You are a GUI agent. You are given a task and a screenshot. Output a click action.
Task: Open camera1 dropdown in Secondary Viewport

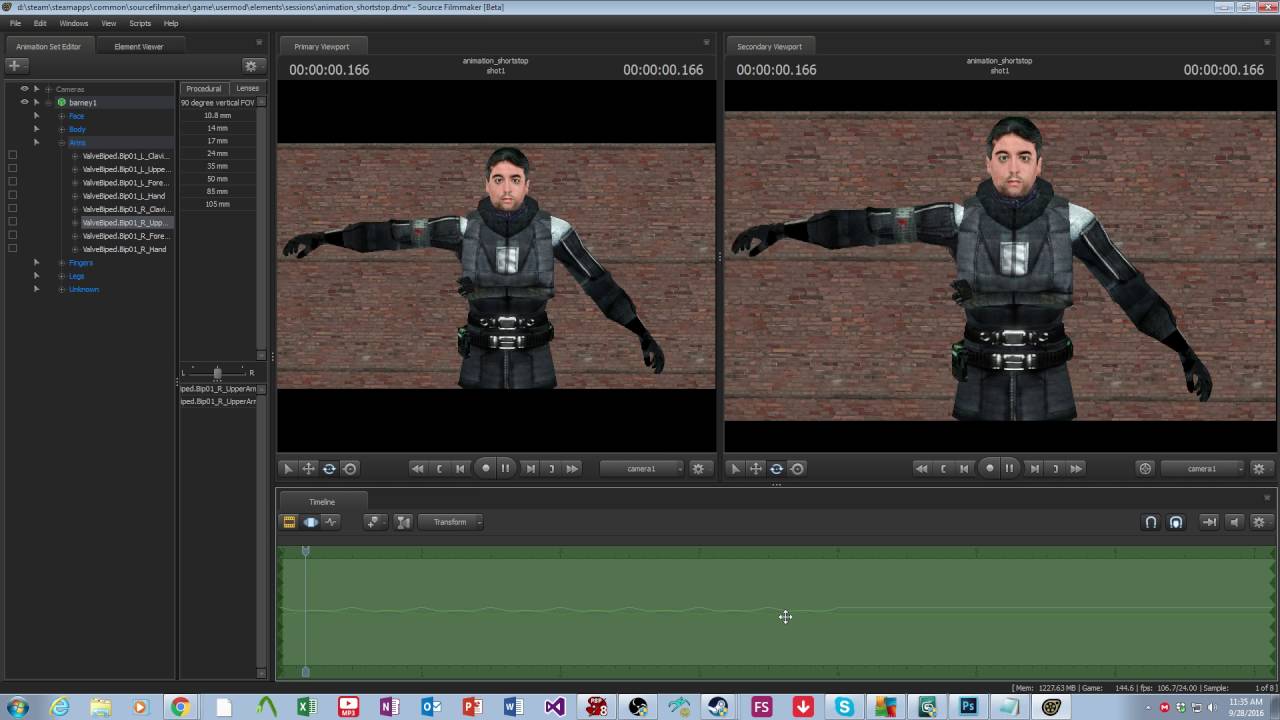click(1203, 468)
